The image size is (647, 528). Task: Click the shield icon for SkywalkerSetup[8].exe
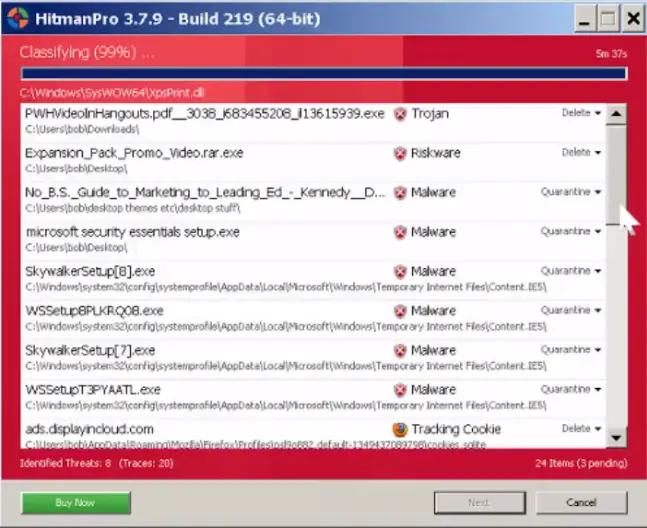tap(400, 272)
